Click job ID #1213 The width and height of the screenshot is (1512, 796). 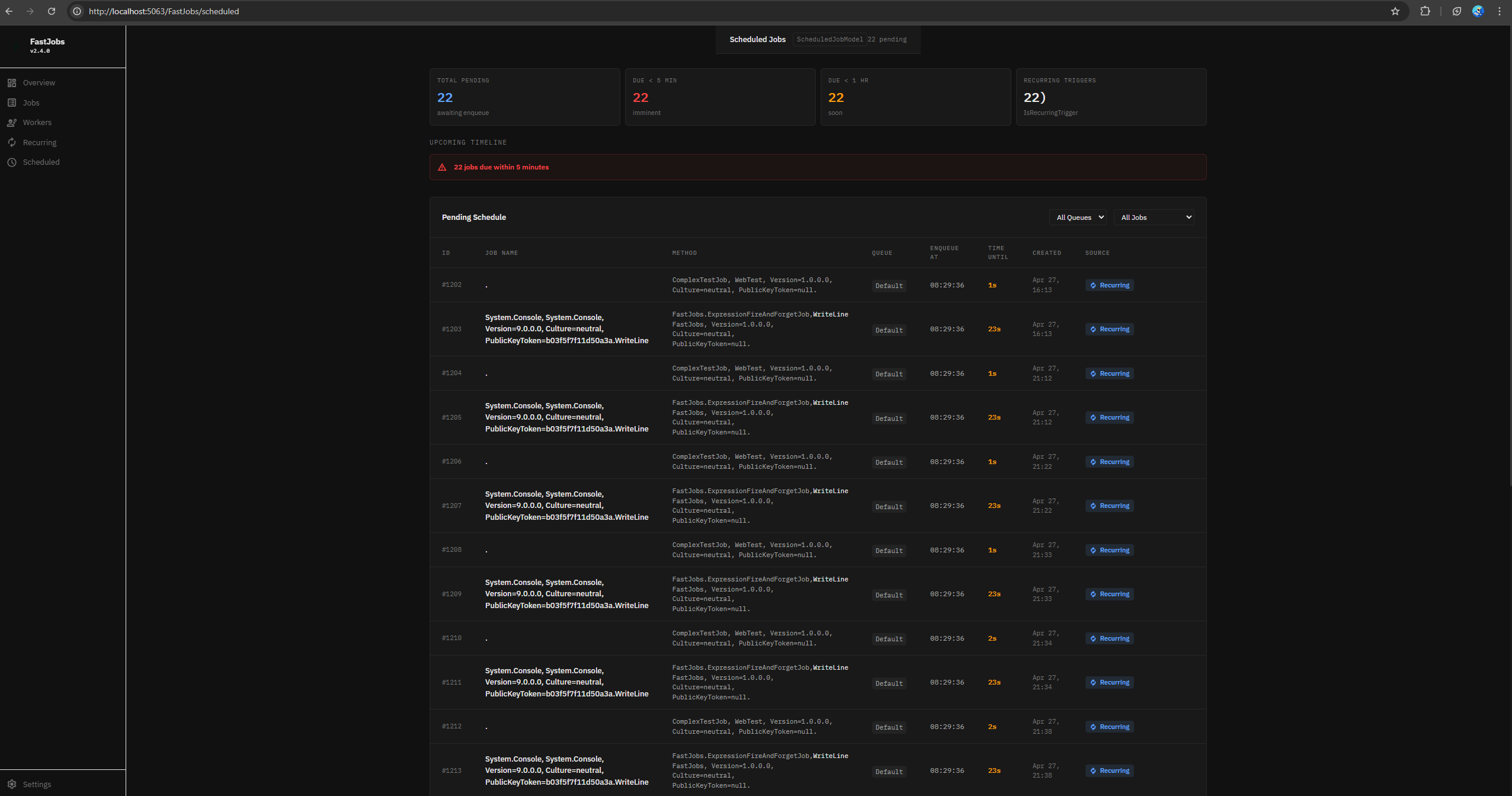click(x=451, y=771)
